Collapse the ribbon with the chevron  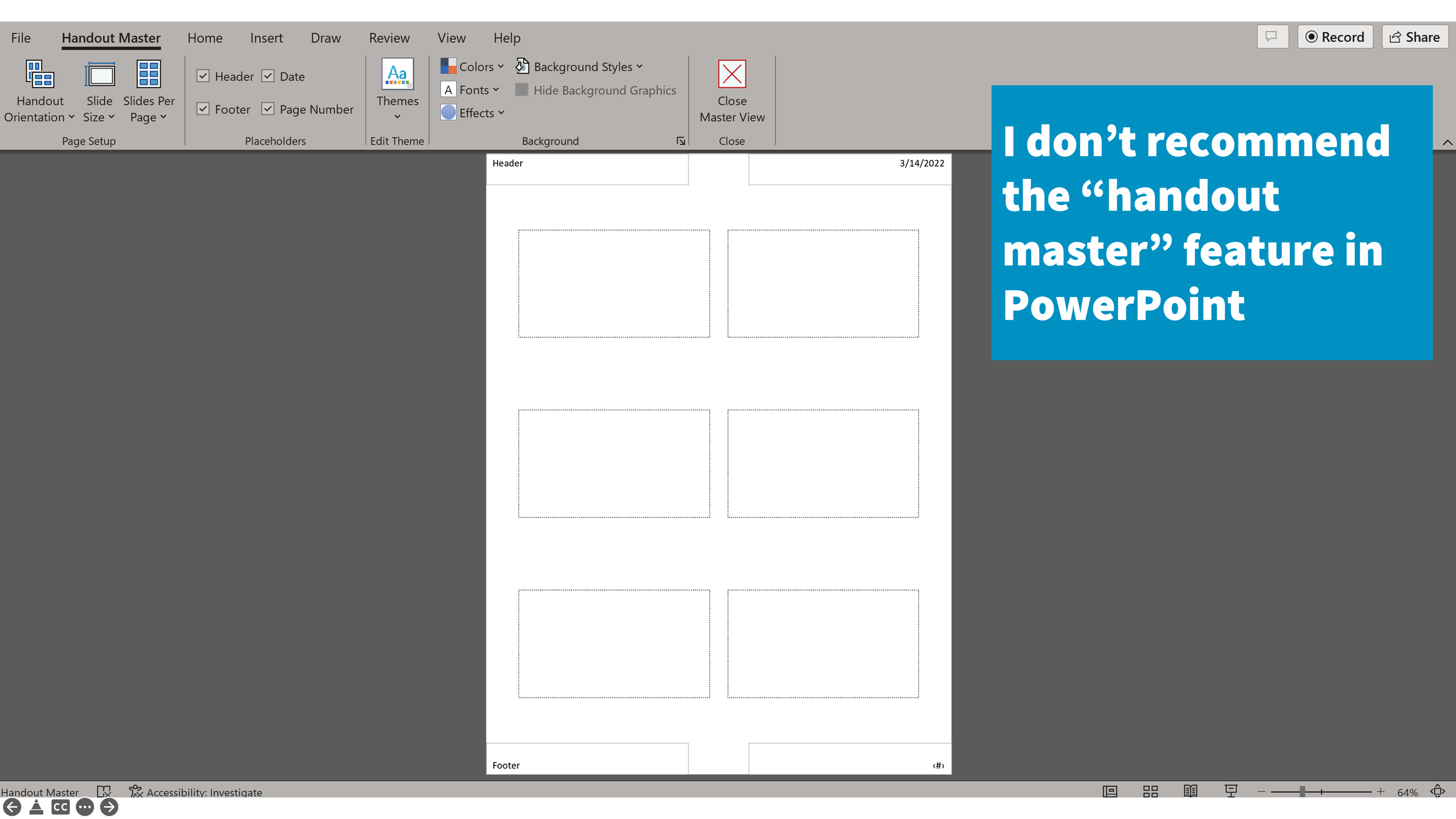click(1447, 142)
